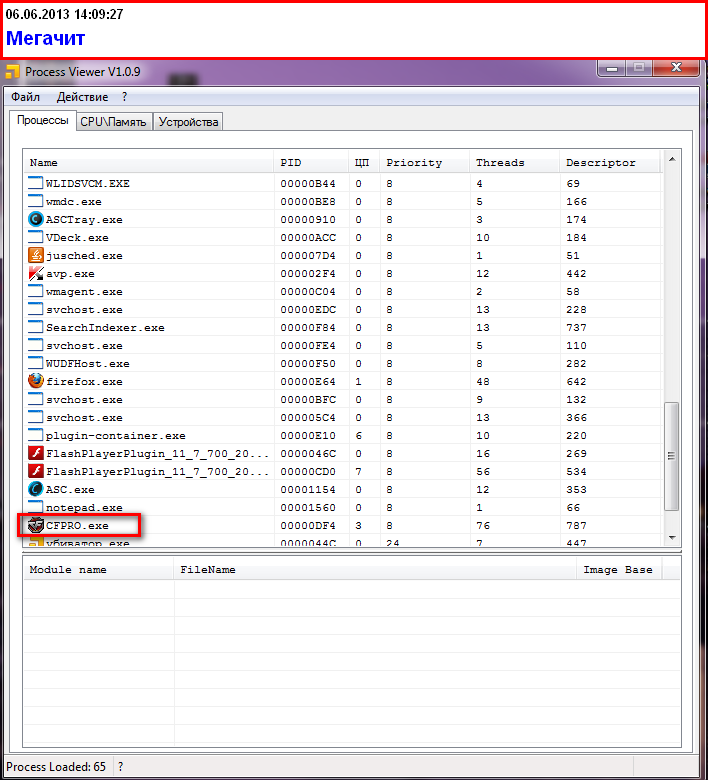The height and width of the screenshot is (780, 708).
Task: Select the wmagent.exe process name
Action: (84, 292)
